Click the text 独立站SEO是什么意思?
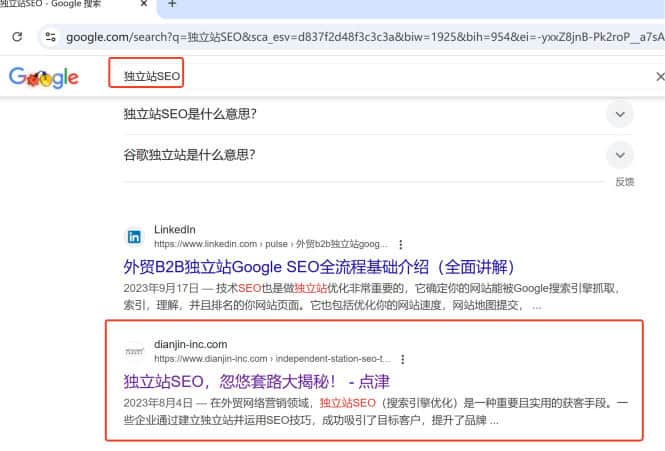 pos(190,114)
